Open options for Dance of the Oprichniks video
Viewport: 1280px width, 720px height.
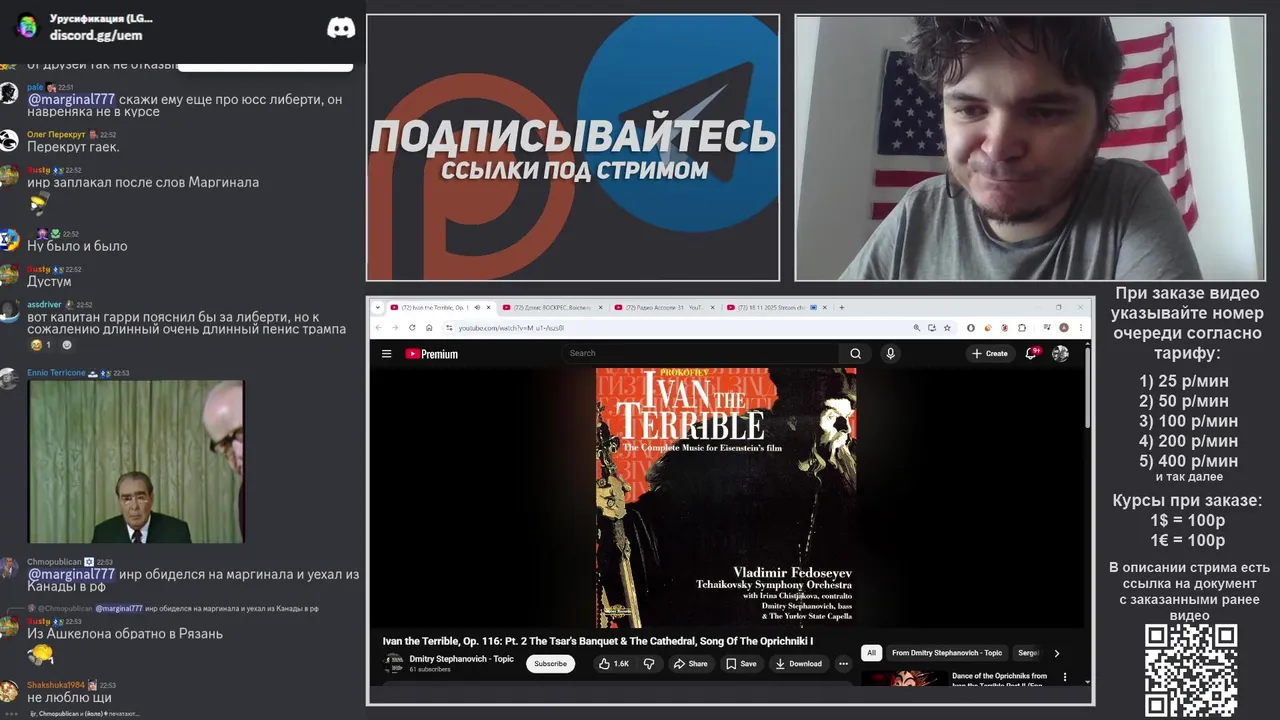pos(1064,677)
